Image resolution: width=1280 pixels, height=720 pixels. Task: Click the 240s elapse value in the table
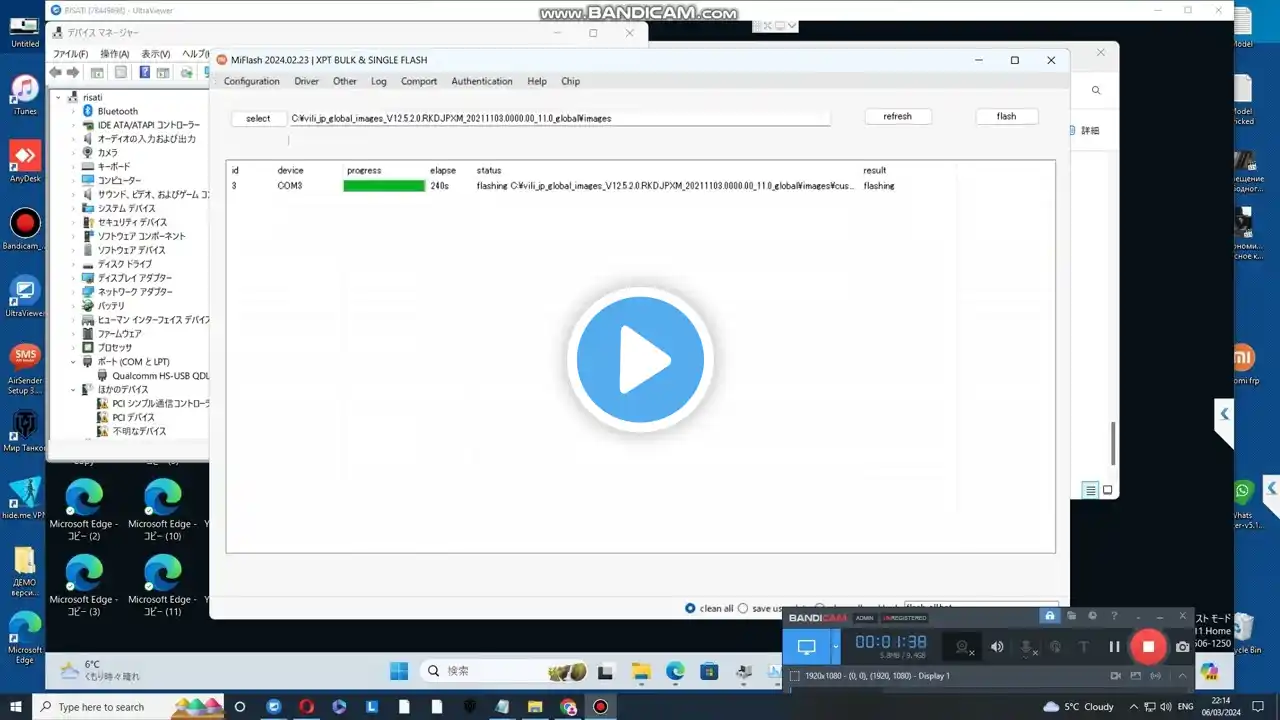click(x=440, y=186)
